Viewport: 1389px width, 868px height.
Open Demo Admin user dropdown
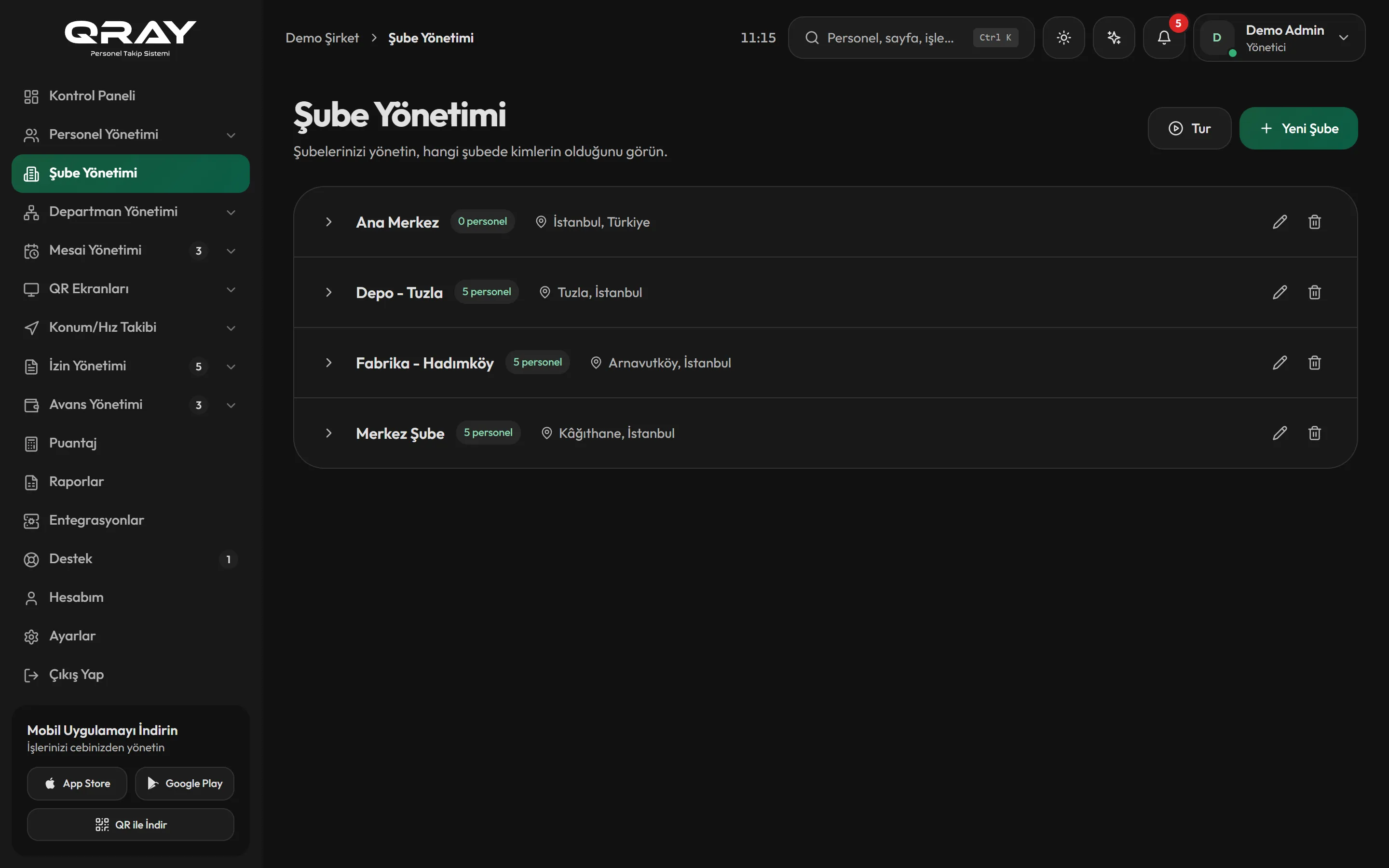1279,38
